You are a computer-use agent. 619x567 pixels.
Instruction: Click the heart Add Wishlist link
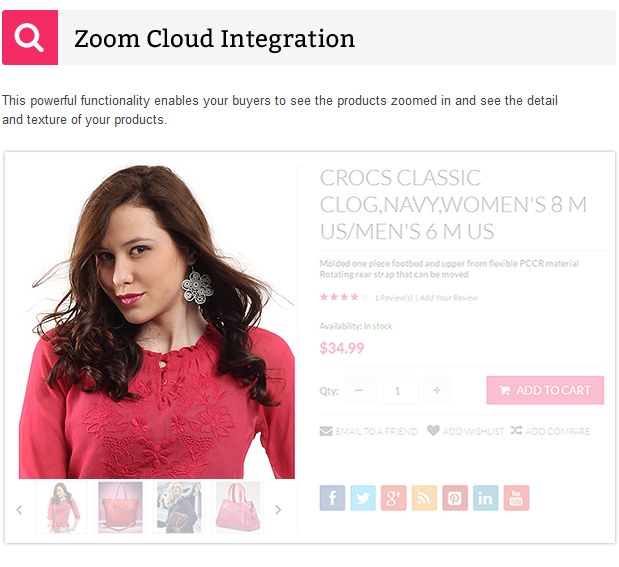coord(466,431)
